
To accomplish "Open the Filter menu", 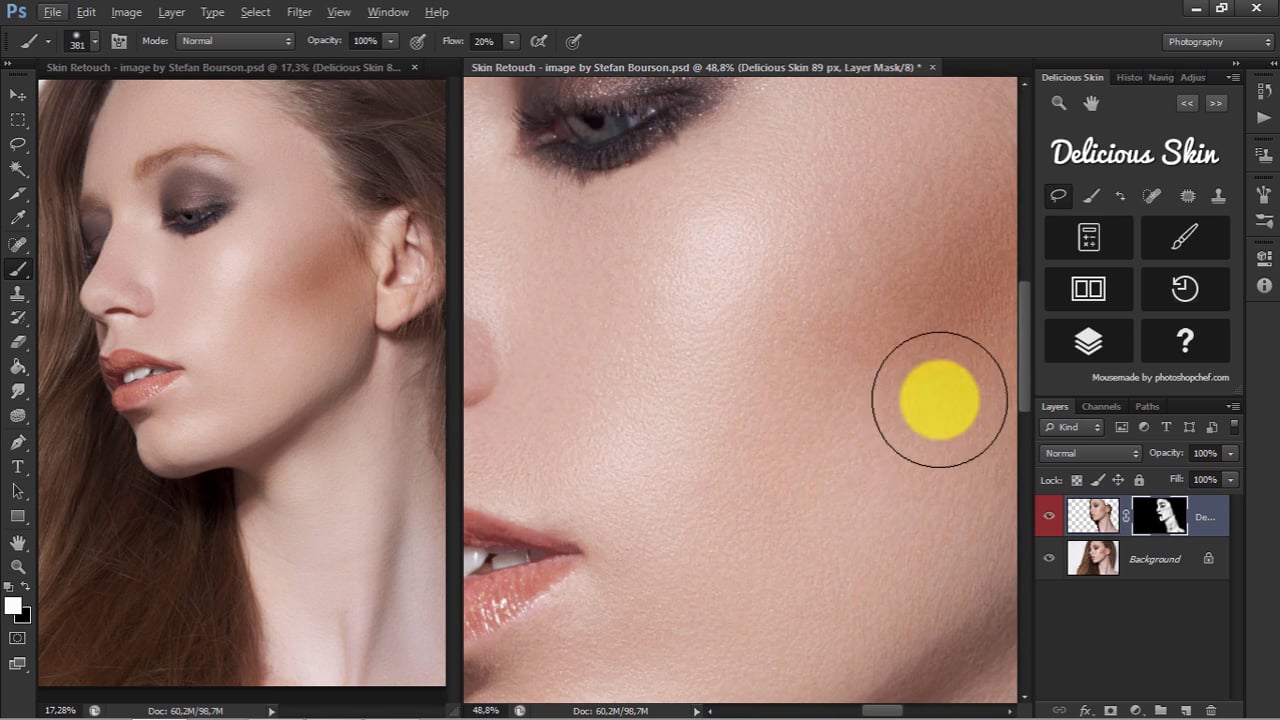I will [x=298, y=11].
